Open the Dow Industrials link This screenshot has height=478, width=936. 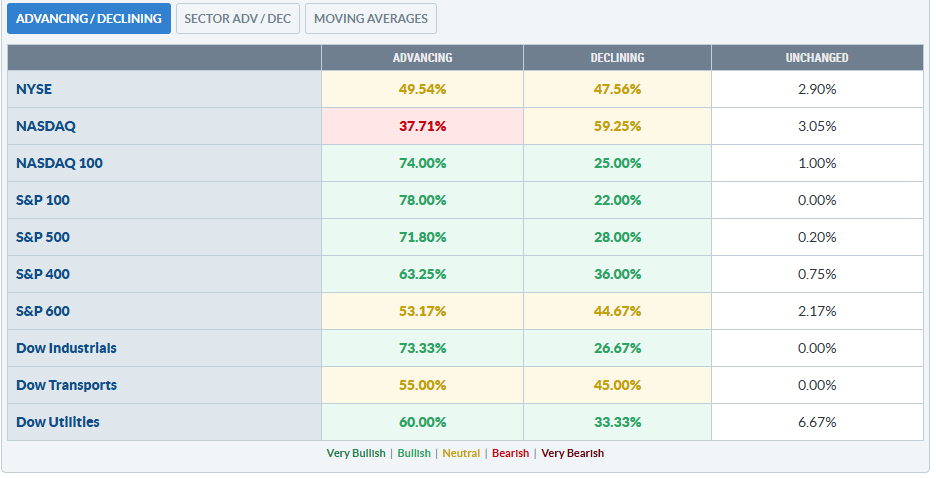[66, 348]
